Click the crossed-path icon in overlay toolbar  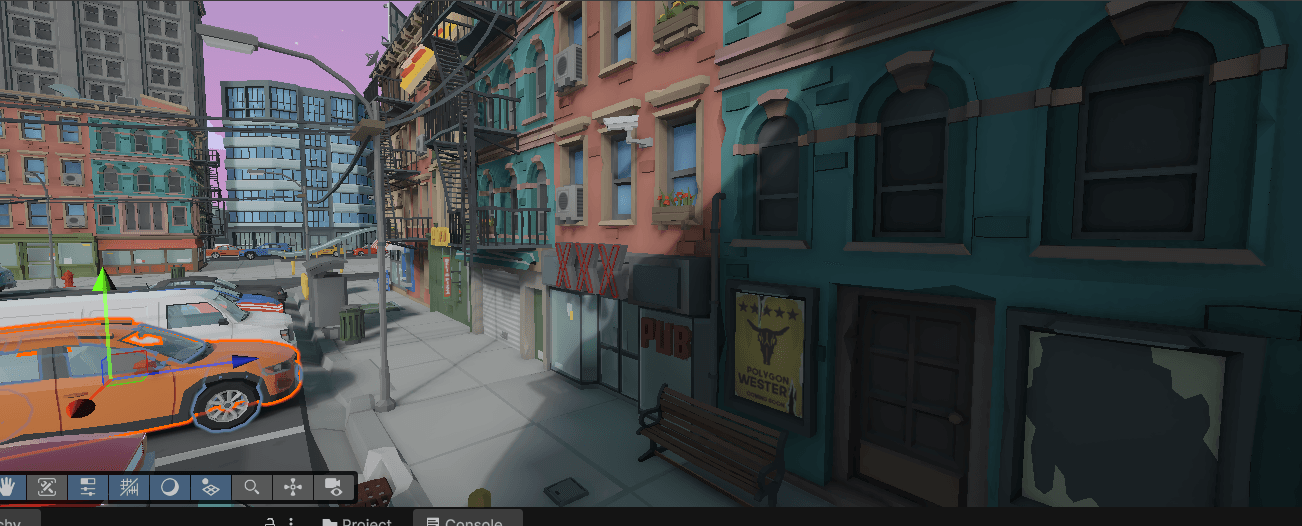[x=46, y=487]
